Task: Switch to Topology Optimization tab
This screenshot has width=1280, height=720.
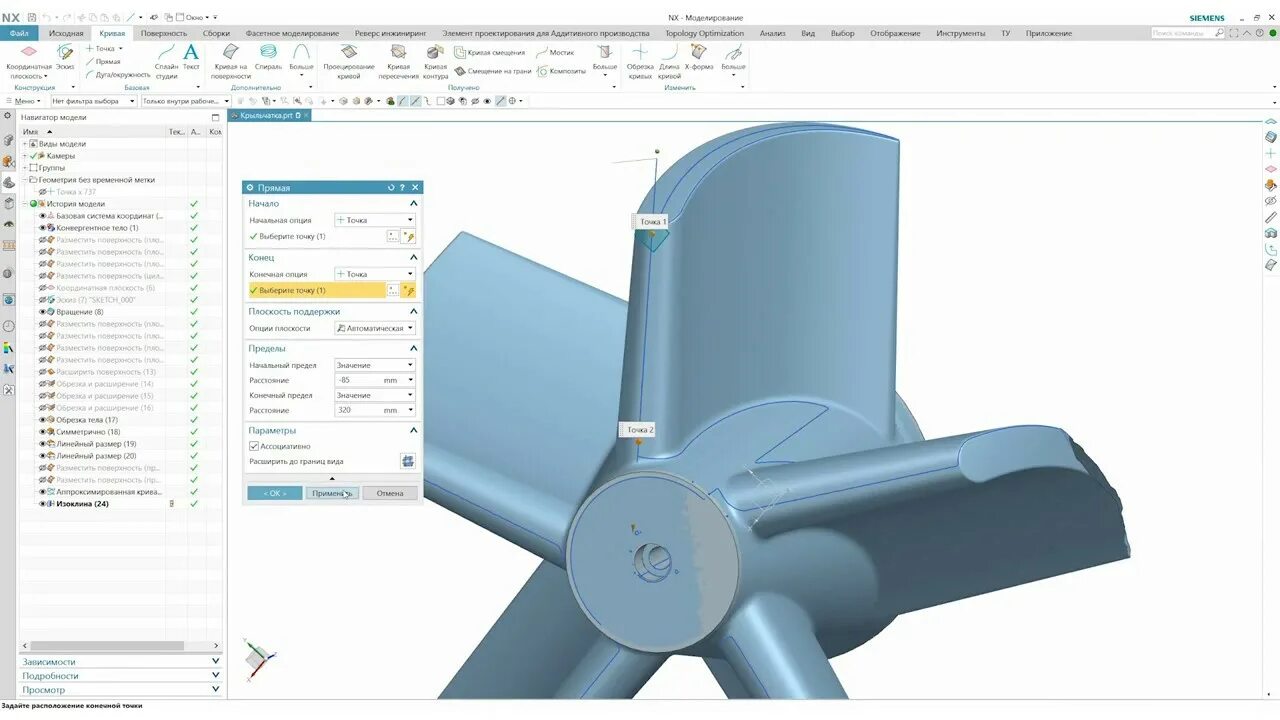Action: 704,33
